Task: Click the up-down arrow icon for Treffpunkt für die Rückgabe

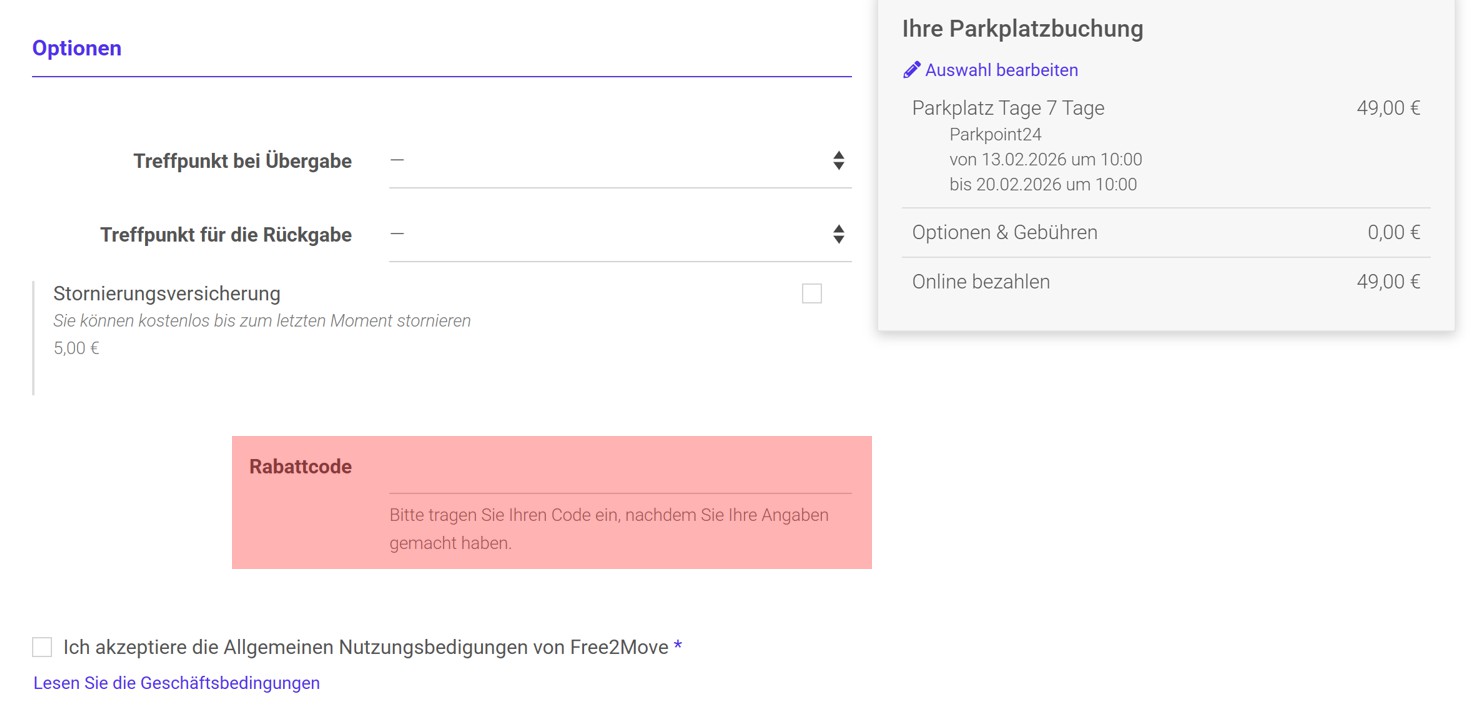Action: (x=838, y=234)
